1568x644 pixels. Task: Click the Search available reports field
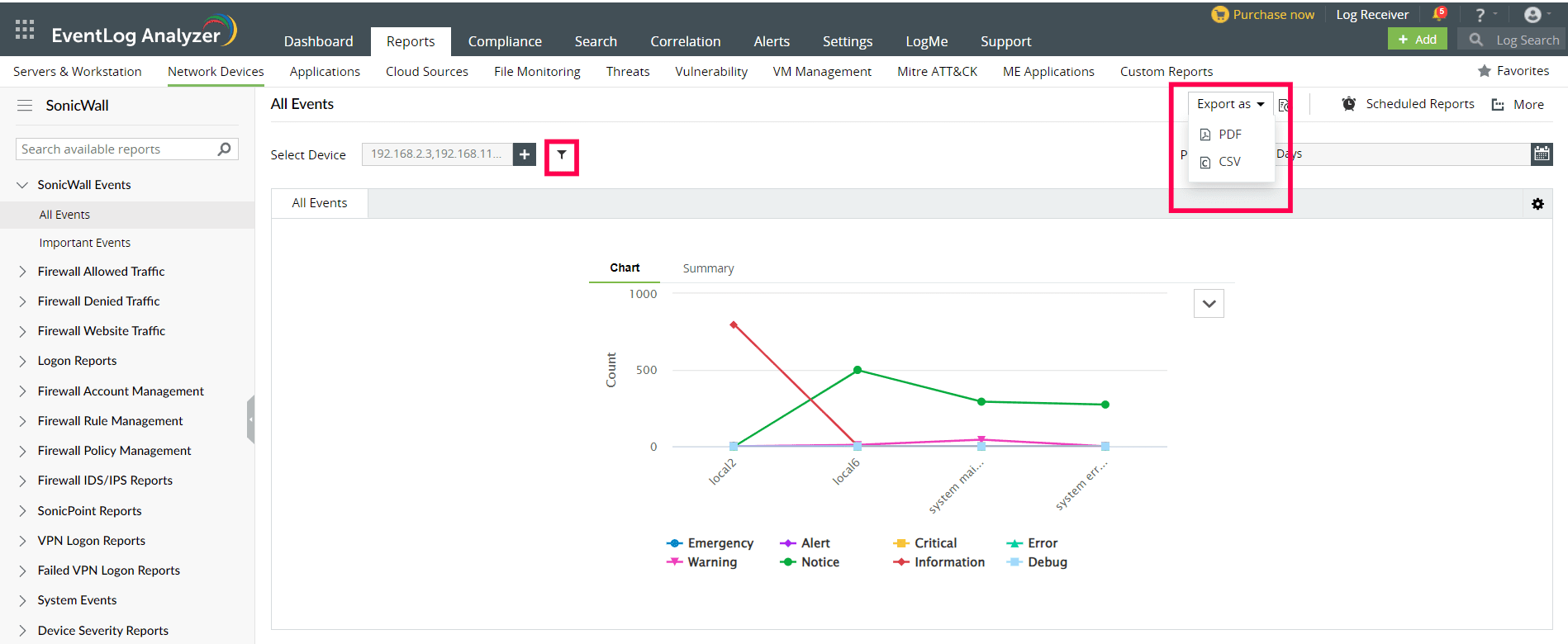coord(116,149)
